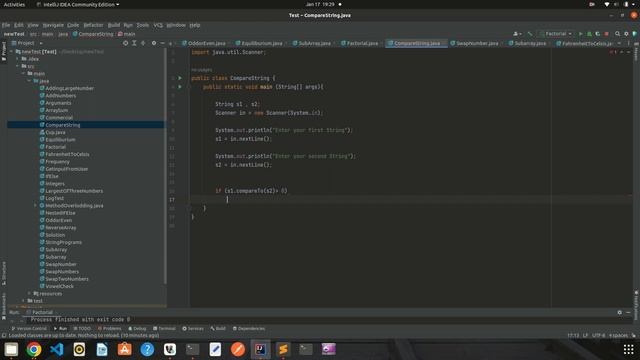This screenshot has height=360, width=640.
Task: Toggle the Bookmarks side tool button
Action: [x=4, y=307]
